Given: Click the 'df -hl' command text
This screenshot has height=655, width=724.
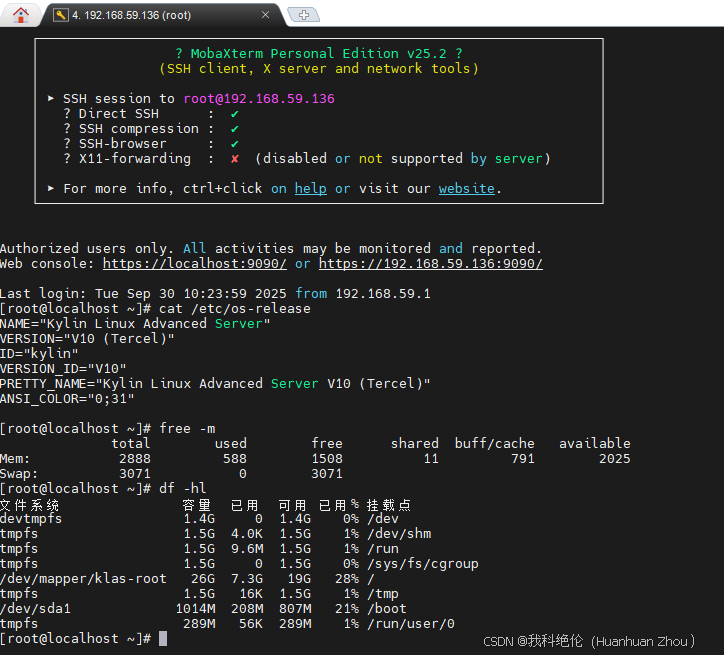Looking at the screenshot, I should 182,488.
